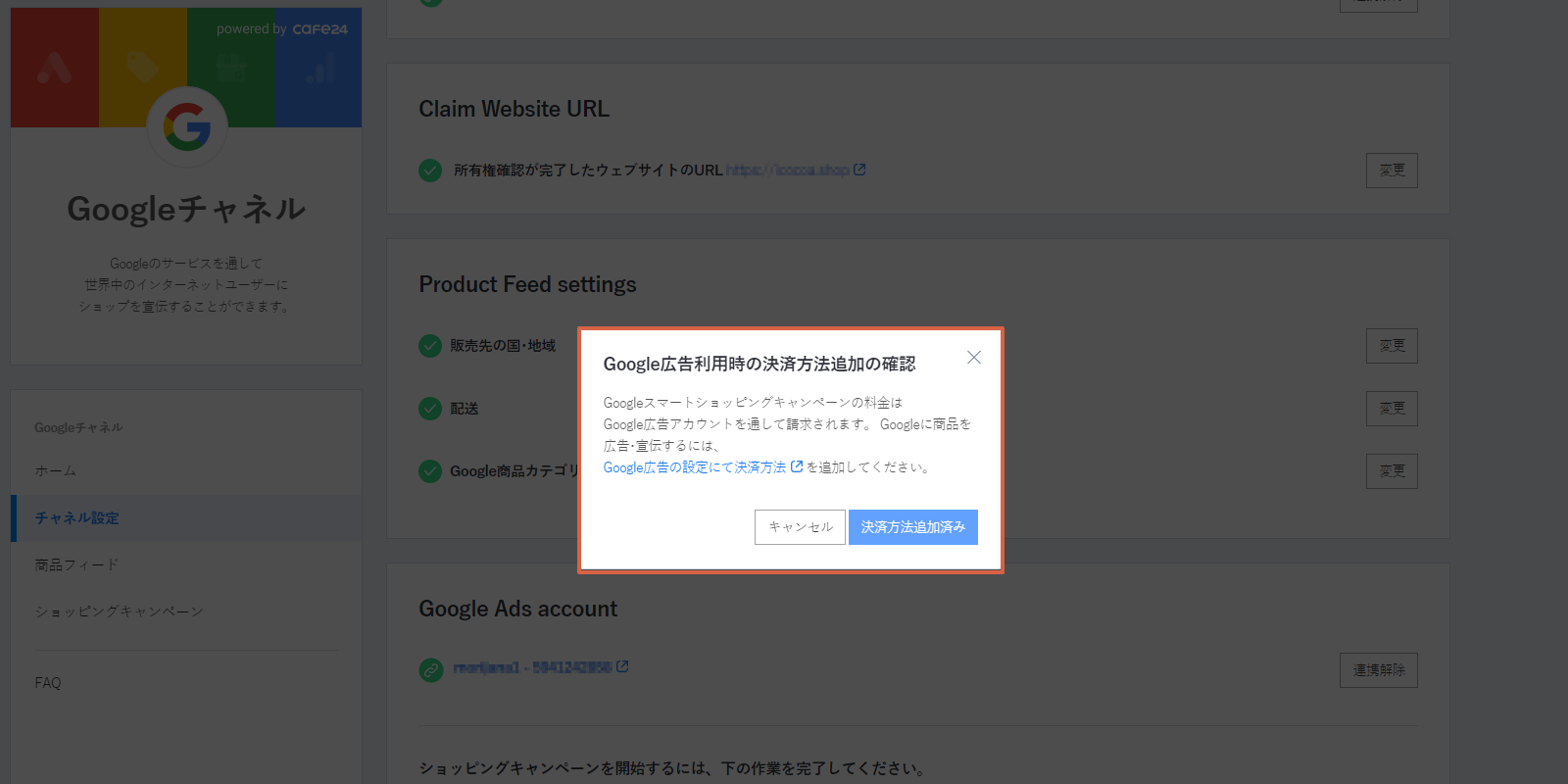The height and width of the screenshot is (784, 1568).
Task: Click the dialog title Google広告利用時の決済方法追加の確認
Action: click(x=759, y=365)
